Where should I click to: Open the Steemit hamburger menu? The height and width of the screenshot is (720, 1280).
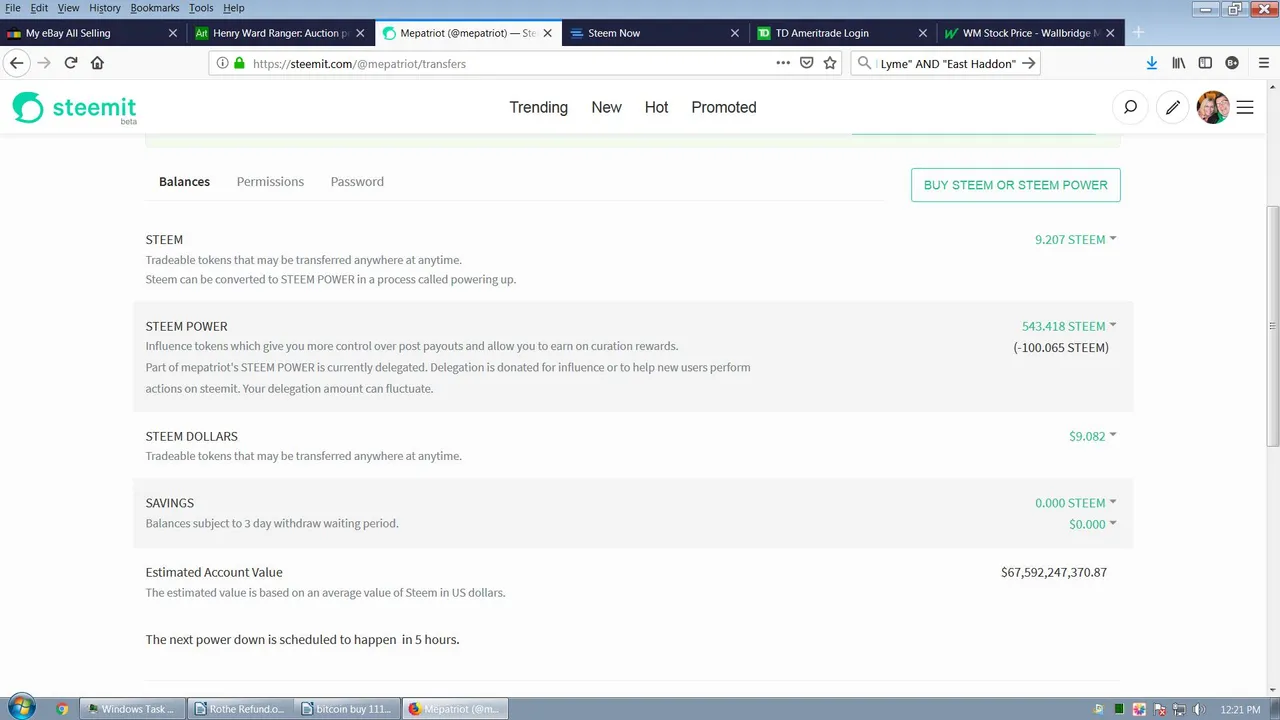pyautogui.click(x=1245, y=107)
